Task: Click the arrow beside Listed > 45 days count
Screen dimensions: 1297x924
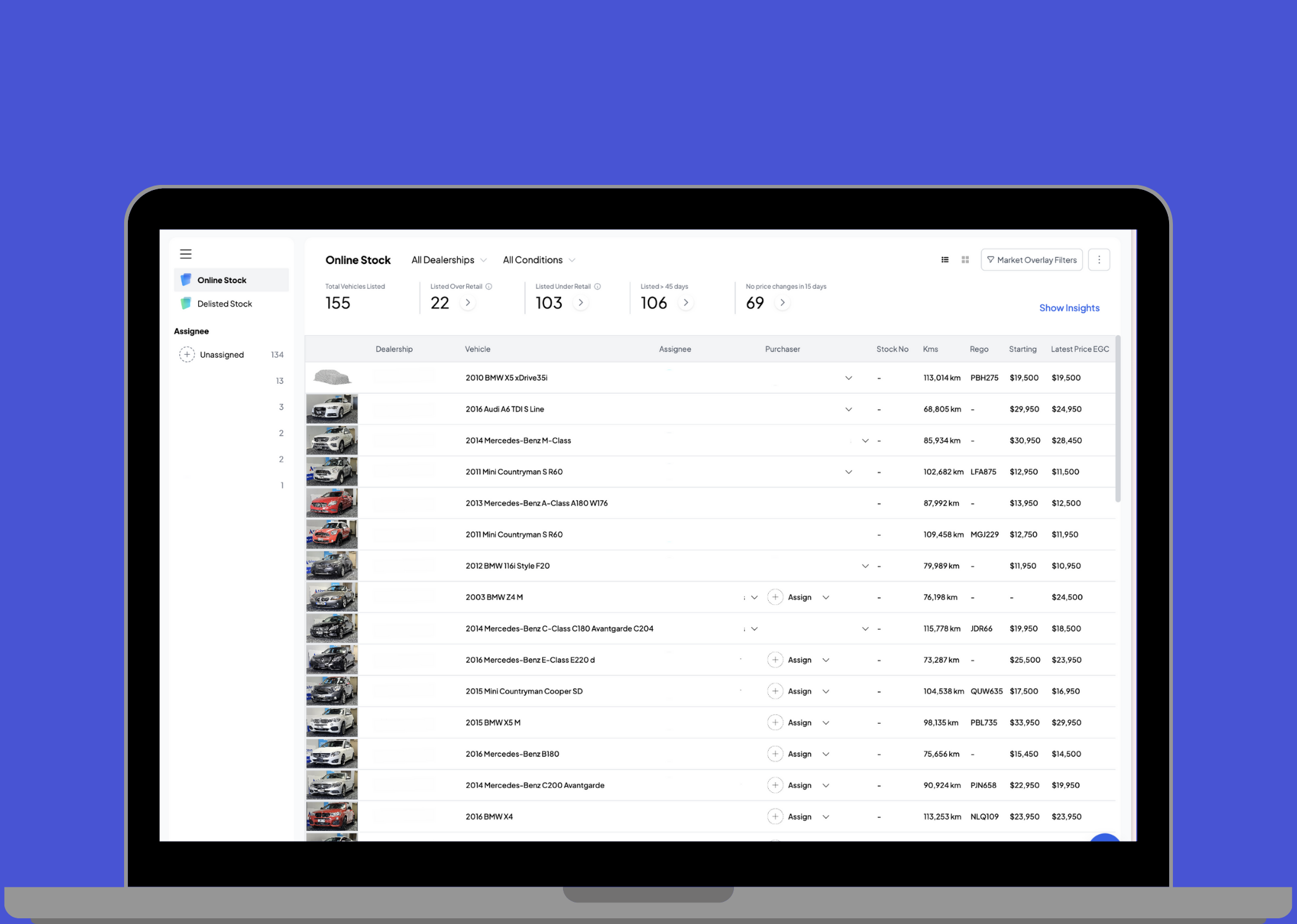Action: pyautogui.click(x=686, y=303)
